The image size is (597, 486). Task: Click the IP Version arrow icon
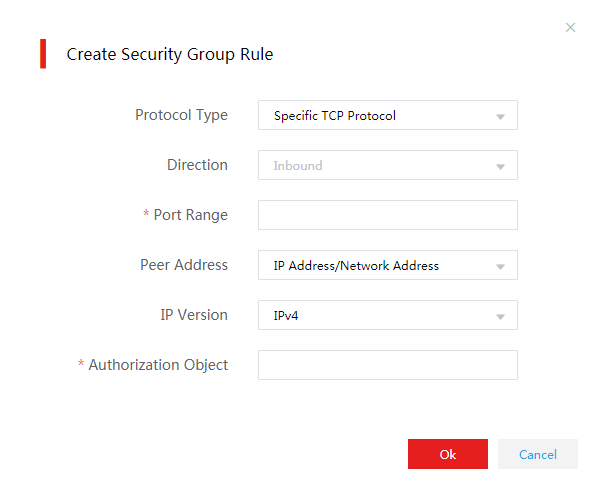[500, 317]
